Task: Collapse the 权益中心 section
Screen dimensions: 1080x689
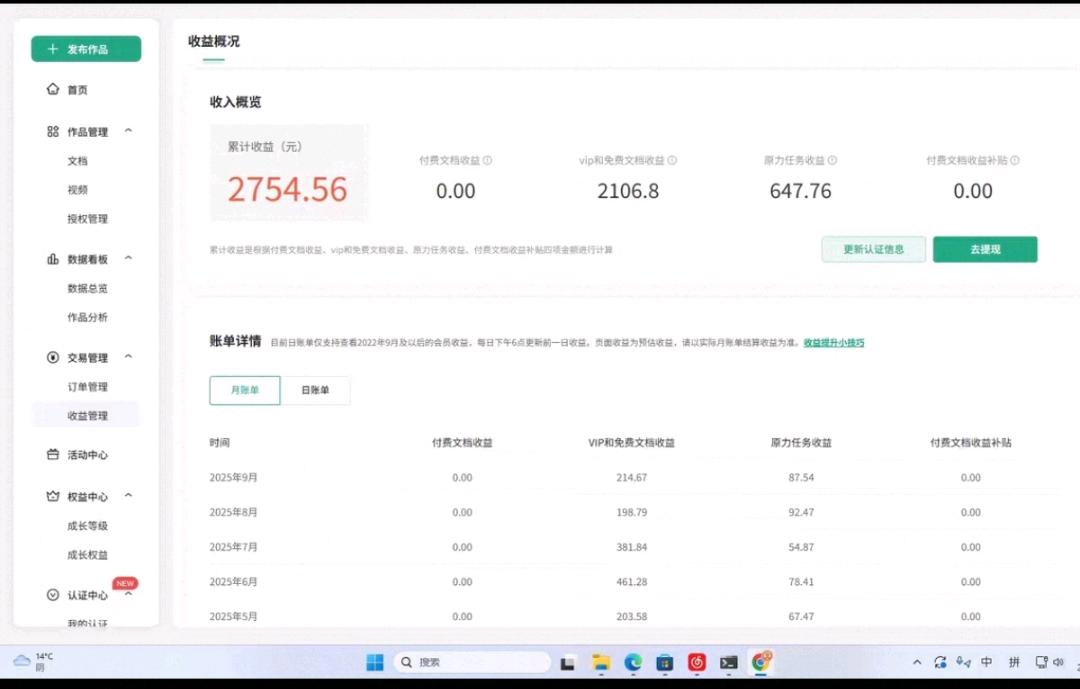Action: coord(127,495)
